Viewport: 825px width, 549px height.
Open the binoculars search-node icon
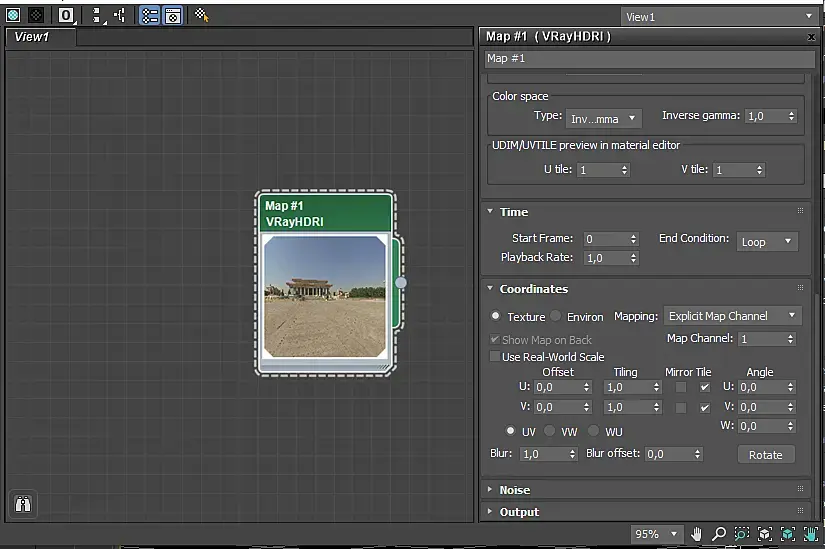22,504
